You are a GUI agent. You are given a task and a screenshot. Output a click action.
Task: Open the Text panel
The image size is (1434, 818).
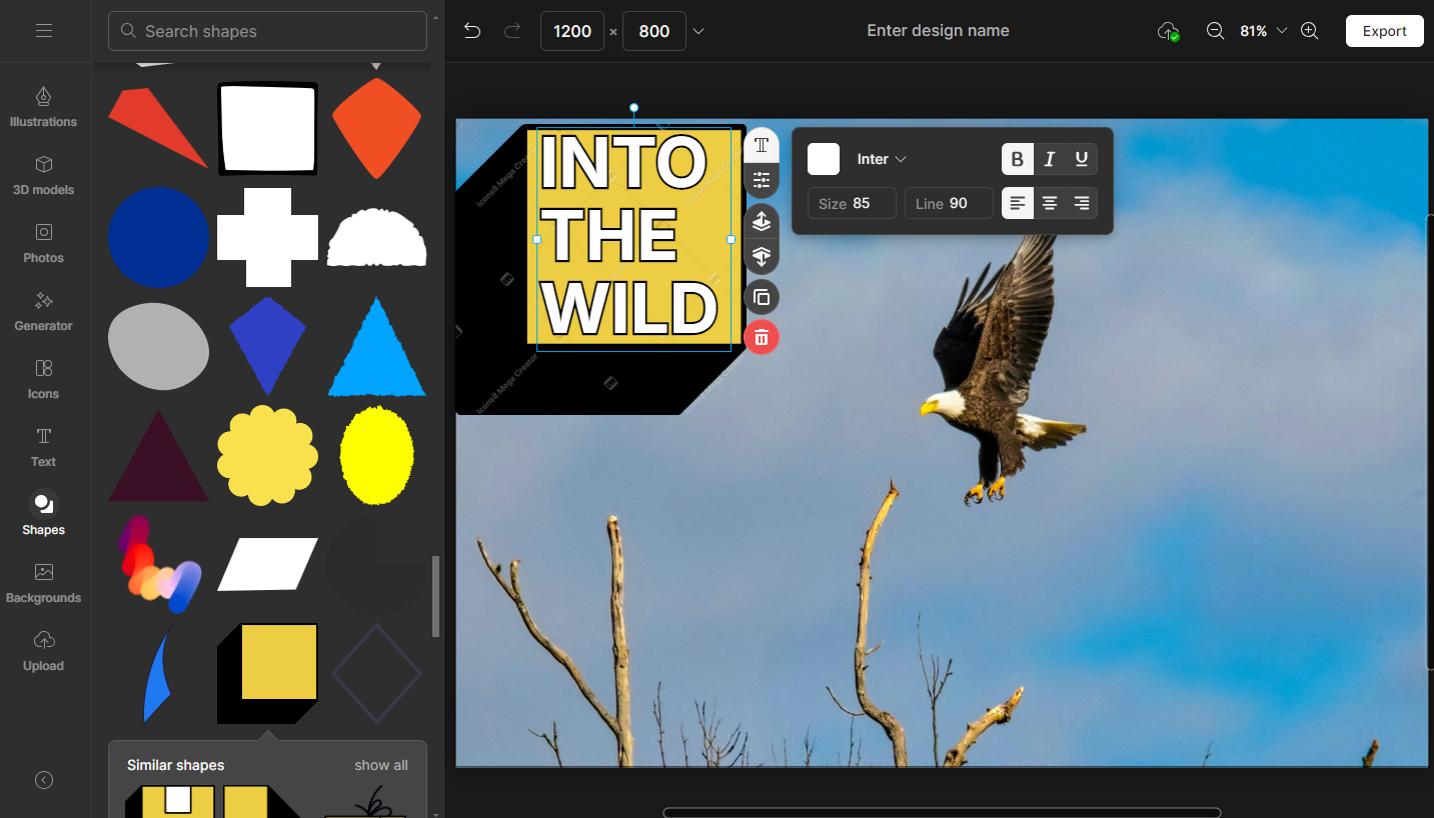coord(43,447)
